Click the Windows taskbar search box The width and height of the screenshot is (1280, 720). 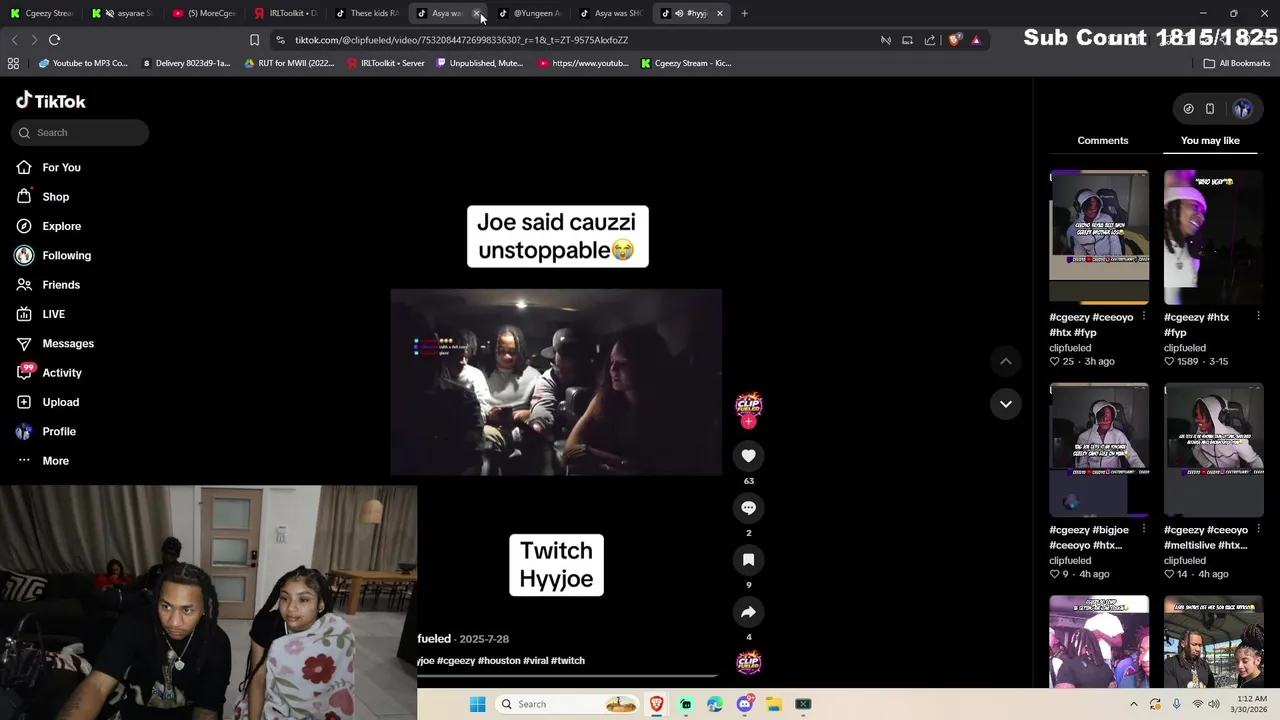tap(568, 704)
